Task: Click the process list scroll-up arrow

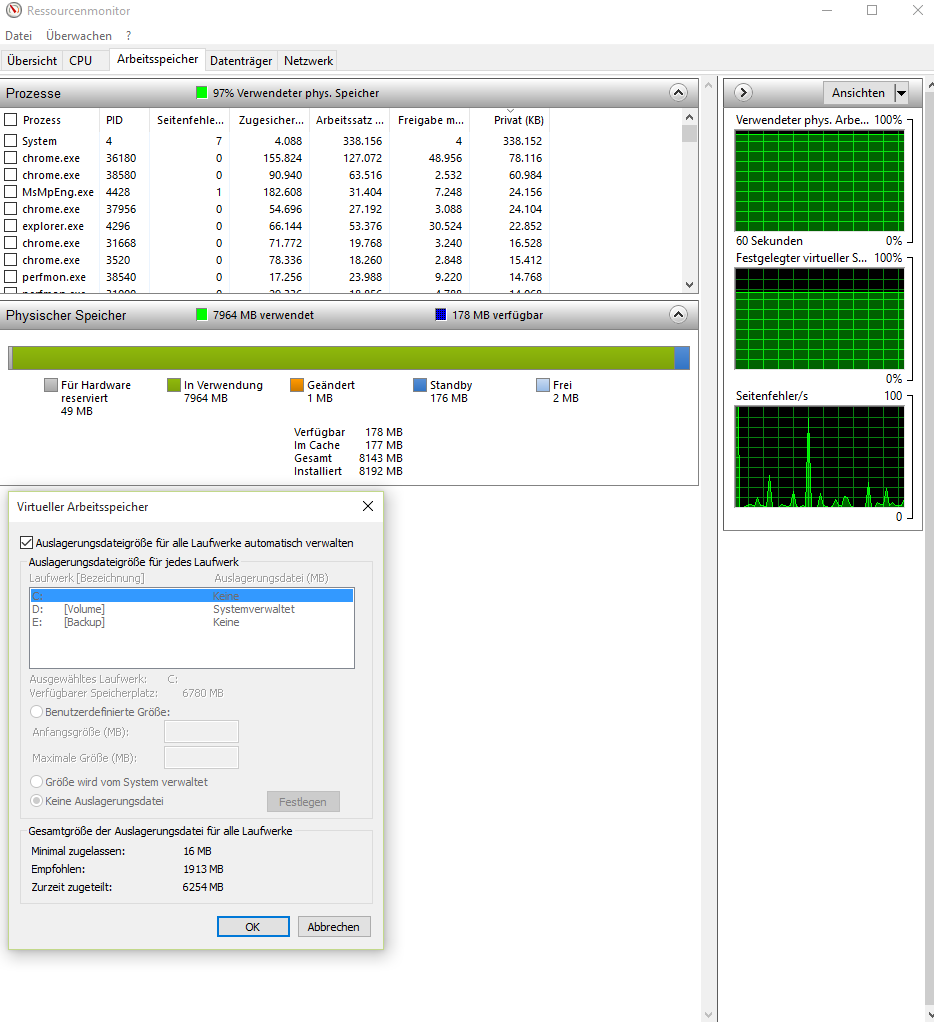Action: [x=689, y=117]
